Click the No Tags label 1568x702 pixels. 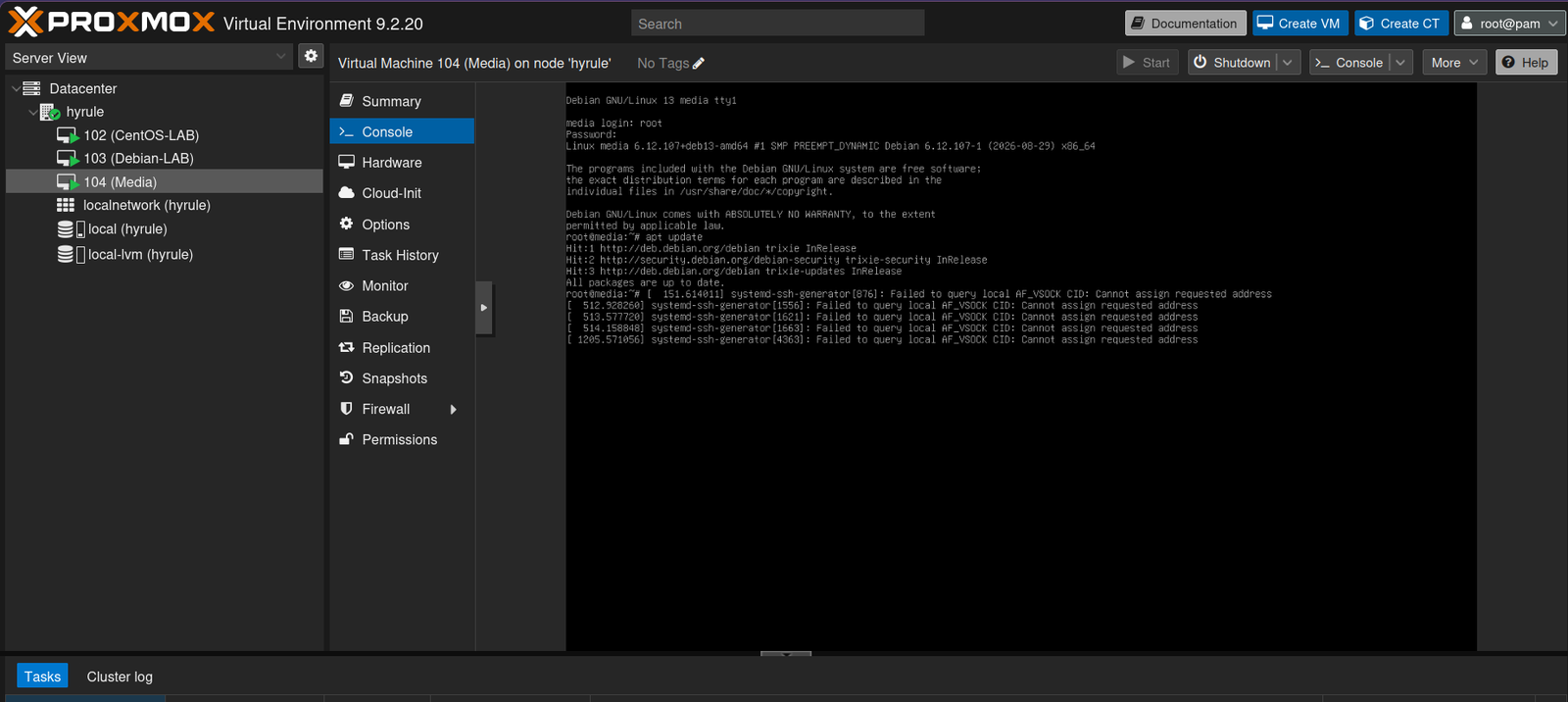tap(662, 63)
